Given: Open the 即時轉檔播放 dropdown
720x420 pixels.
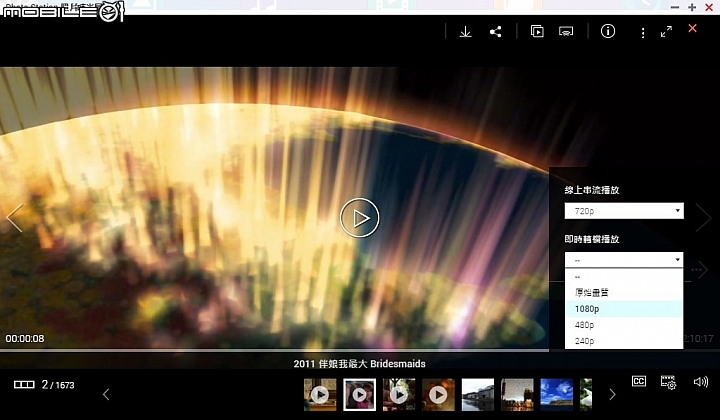Looking at the screenshot, I should tap(624, 260).
